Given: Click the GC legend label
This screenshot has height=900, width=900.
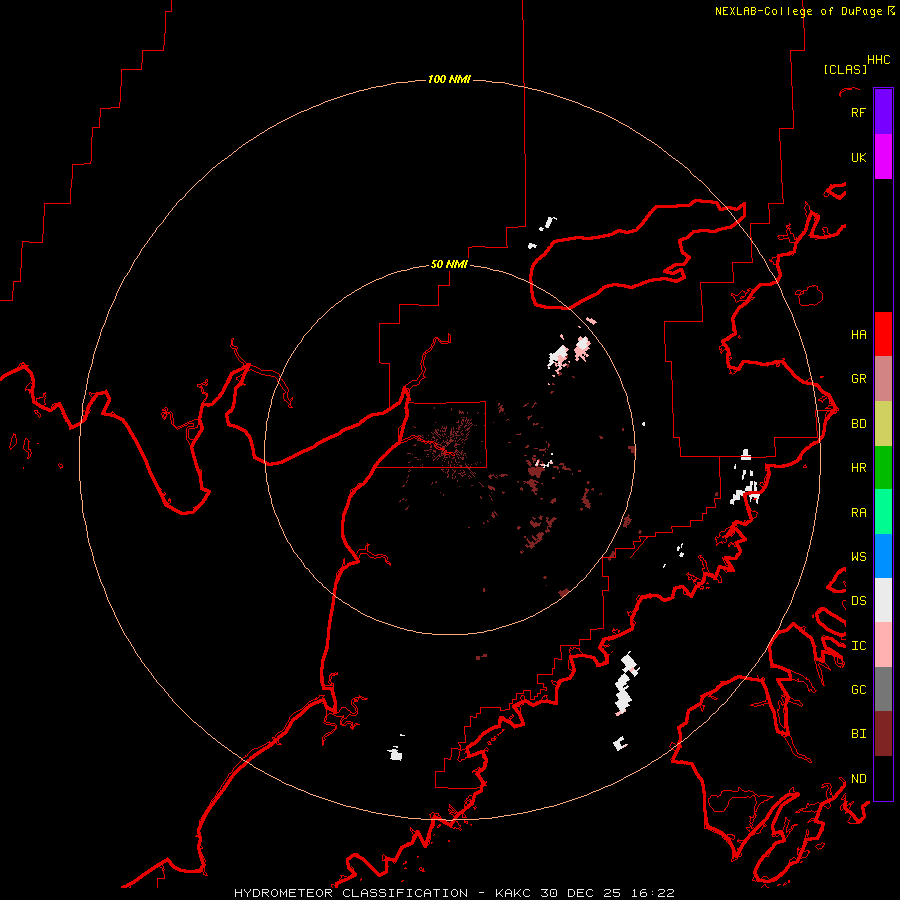Looking at the screenshot, I should coord(858,690).
